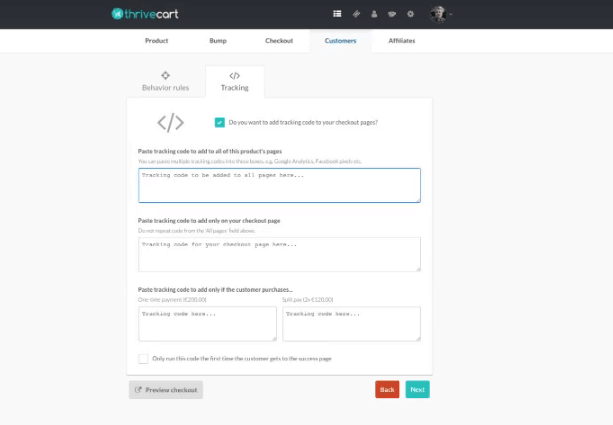Open the user avatar account menu

click(441, 14)
